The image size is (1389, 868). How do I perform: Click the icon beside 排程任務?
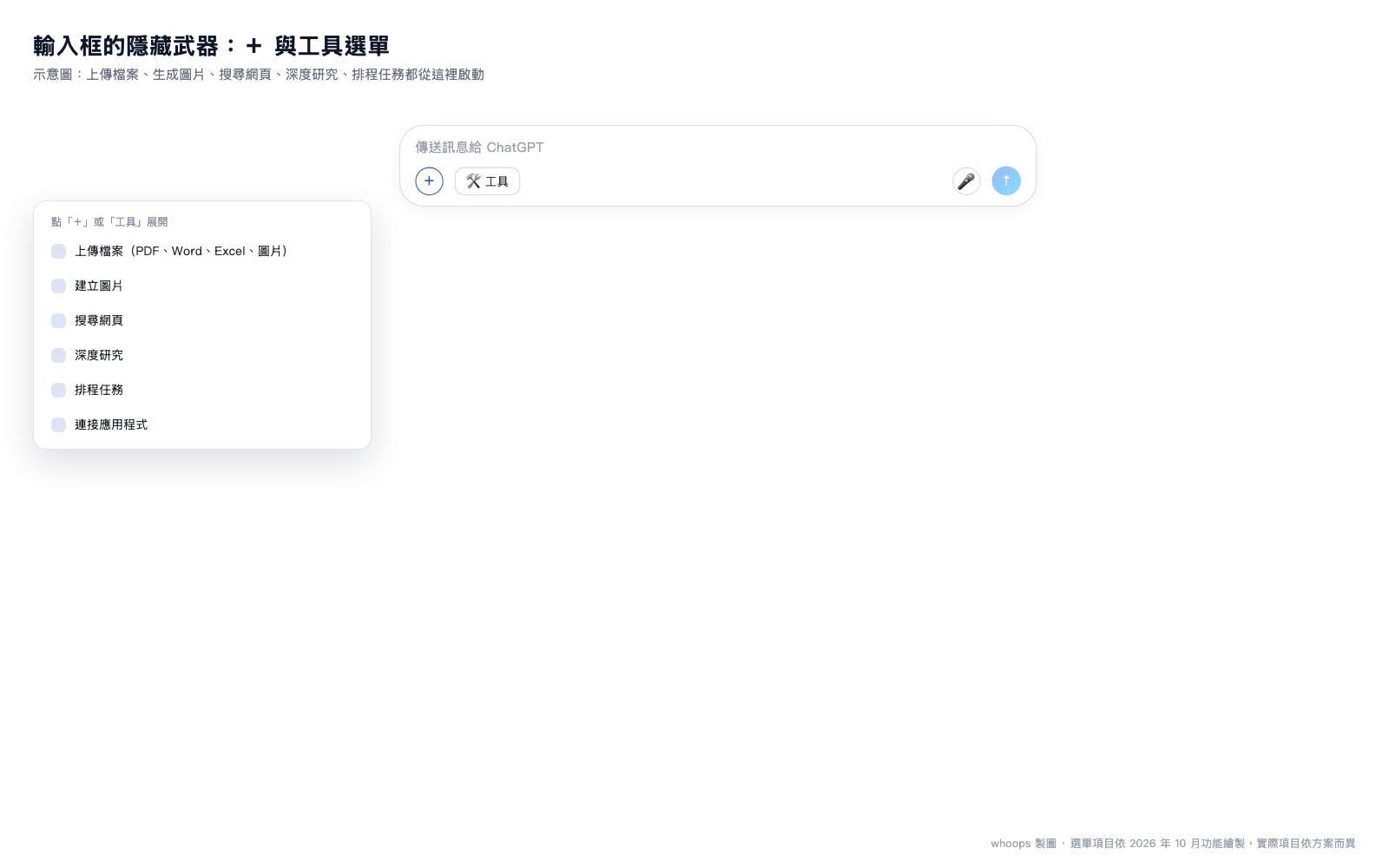coord(58,390)
